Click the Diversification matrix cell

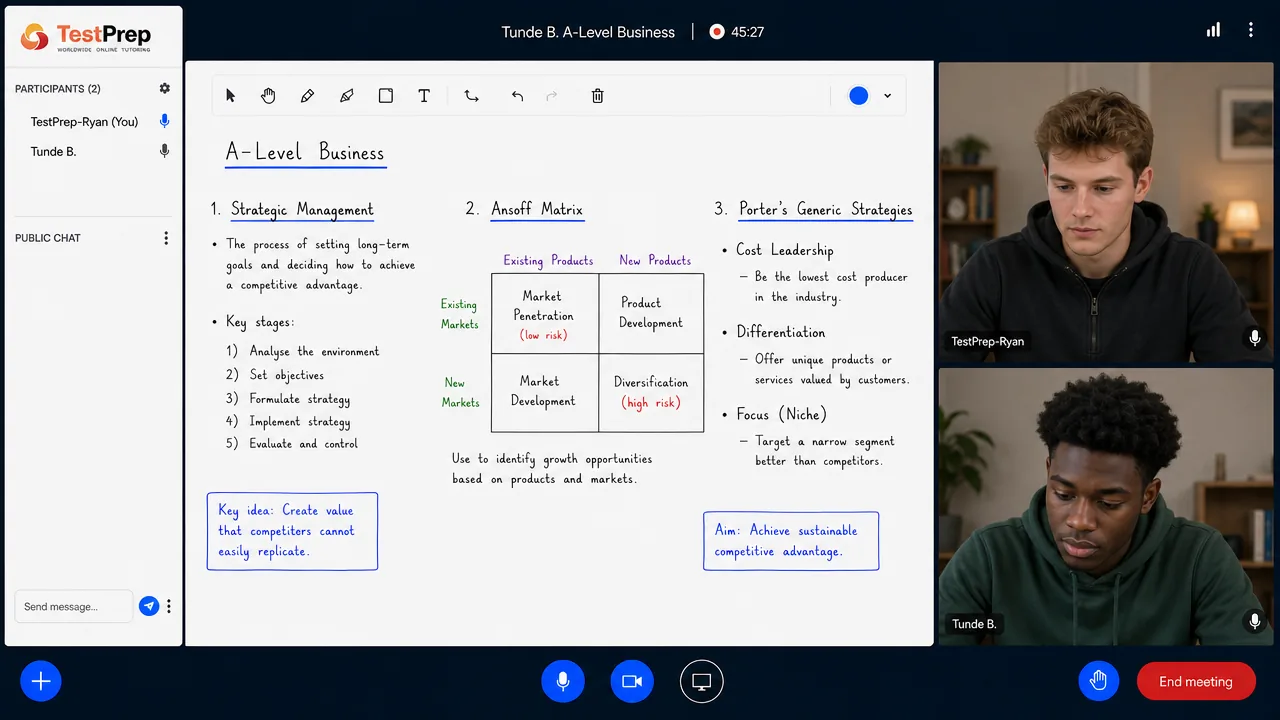[651, 393]
